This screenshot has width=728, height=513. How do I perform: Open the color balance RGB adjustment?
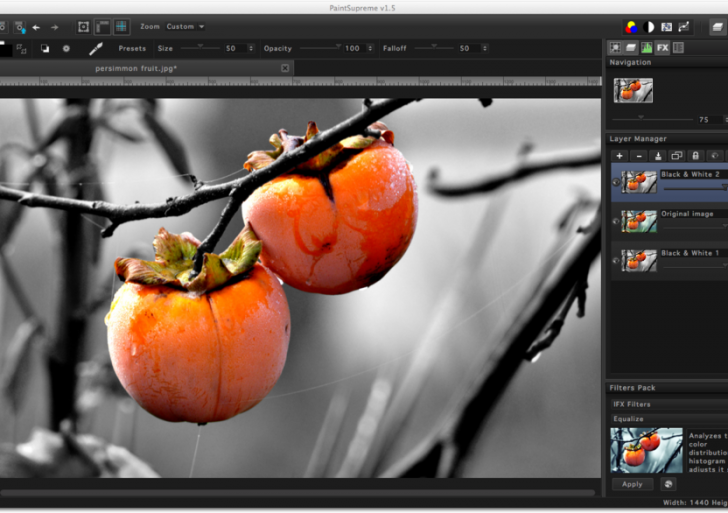[x=632, y=27]
